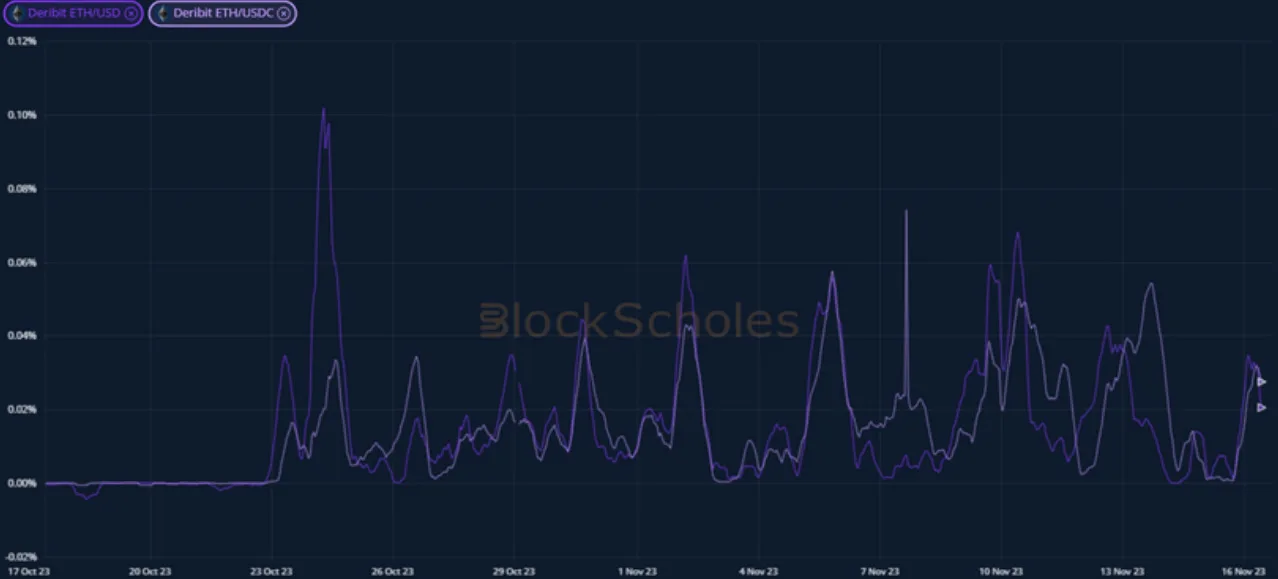The image size is (1278, 579).
Task: Click the 0.08% y-axis label
Action: point(21,189)
